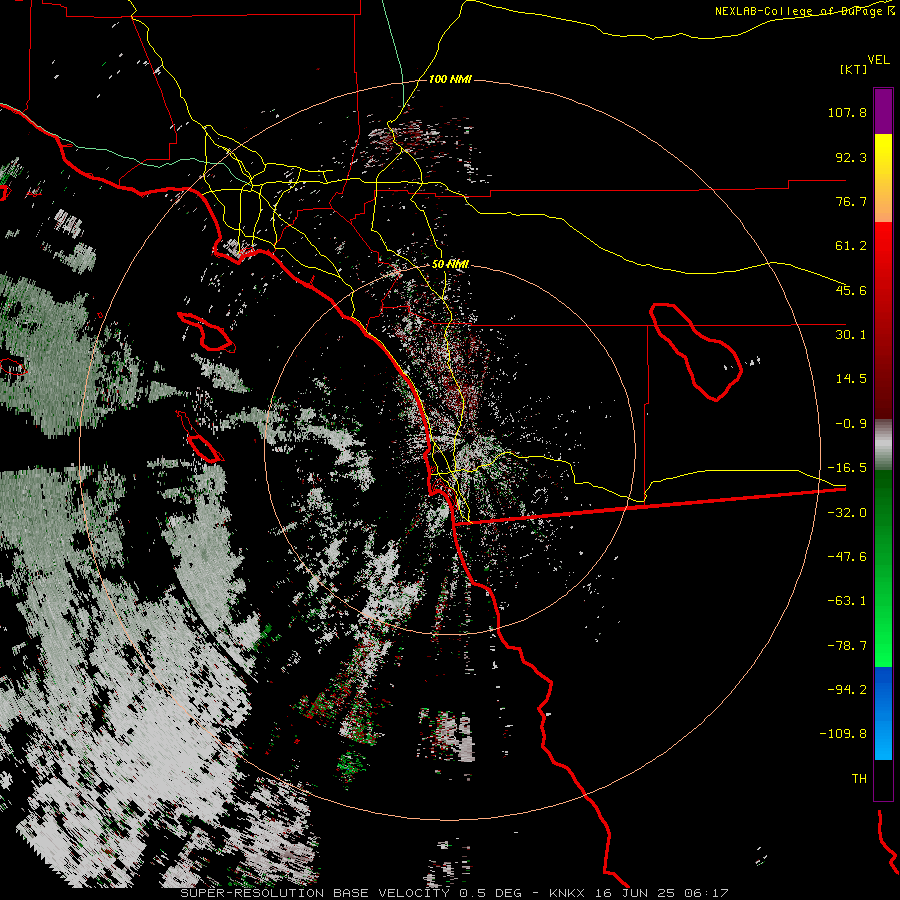This screenshot has width=900, height=900.
Task: Click the 50 NMI range ring label
Action: (450, 265)
